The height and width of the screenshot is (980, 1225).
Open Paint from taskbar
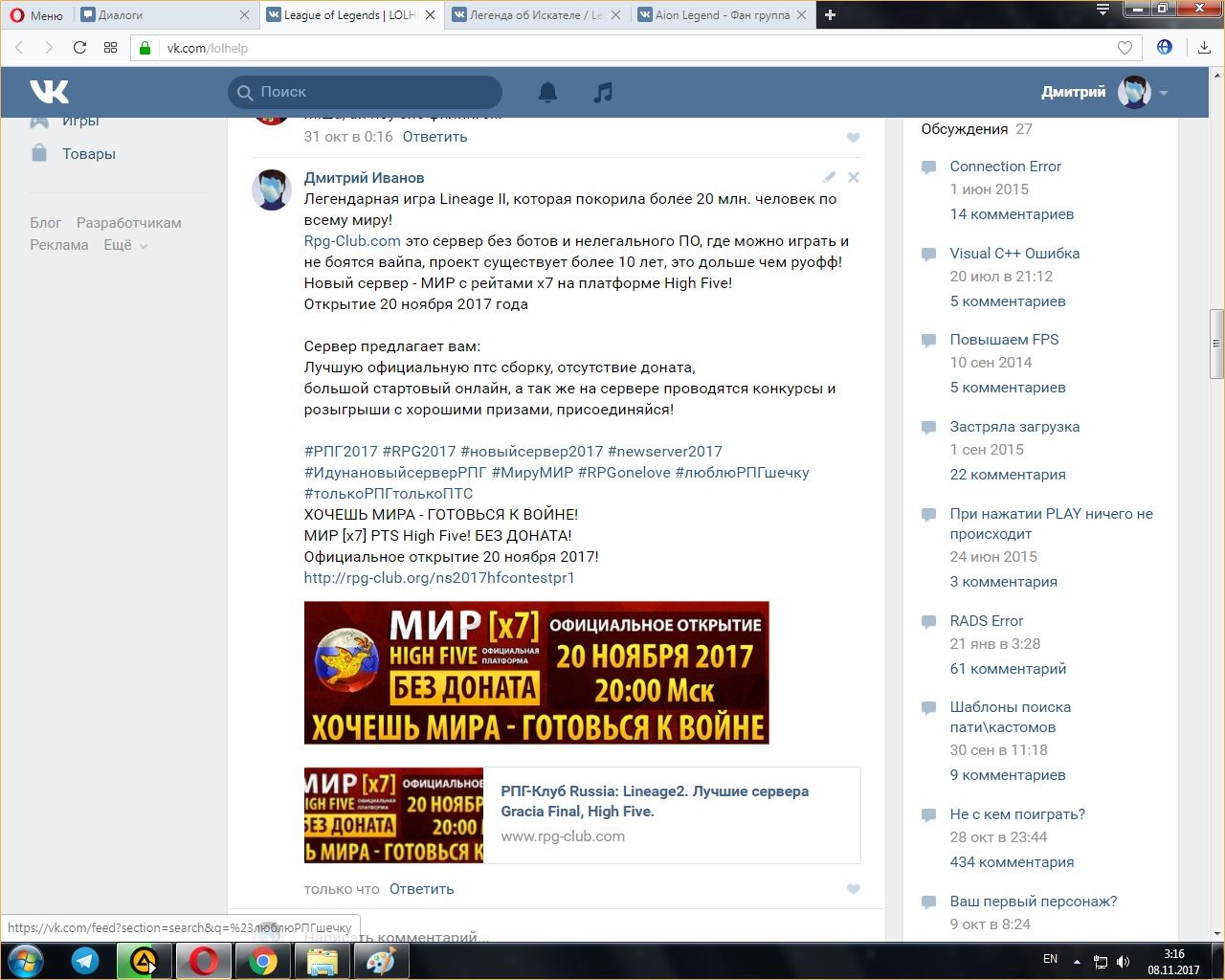(x=381, y=961)
